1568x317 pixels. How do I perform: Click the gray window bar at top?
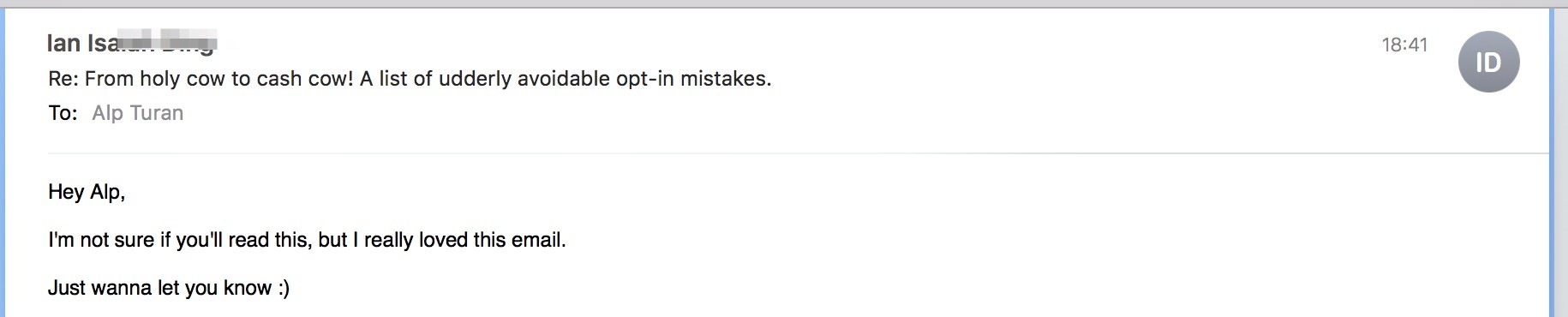[x=784, y=3]
